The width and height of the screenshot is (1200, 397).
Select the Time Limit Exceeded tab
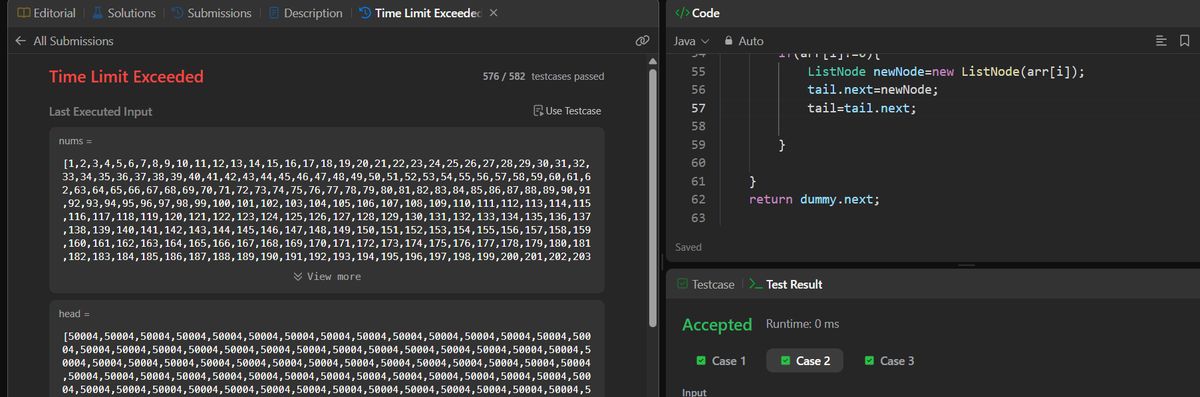[x=419, y=13]
